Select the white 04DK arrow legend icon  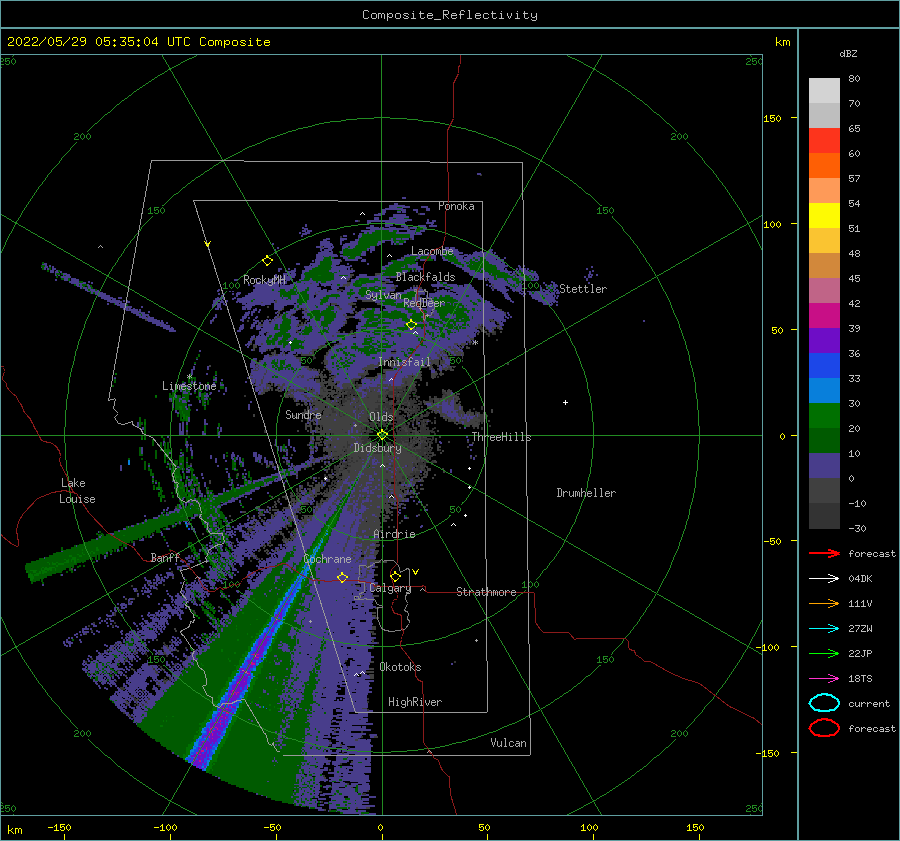pos(824,578)
